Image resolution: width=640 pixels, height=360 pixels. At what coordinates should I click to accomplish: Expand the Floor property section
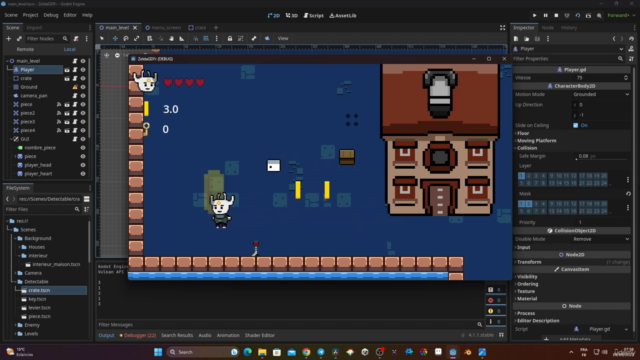(x=523, y=133)
